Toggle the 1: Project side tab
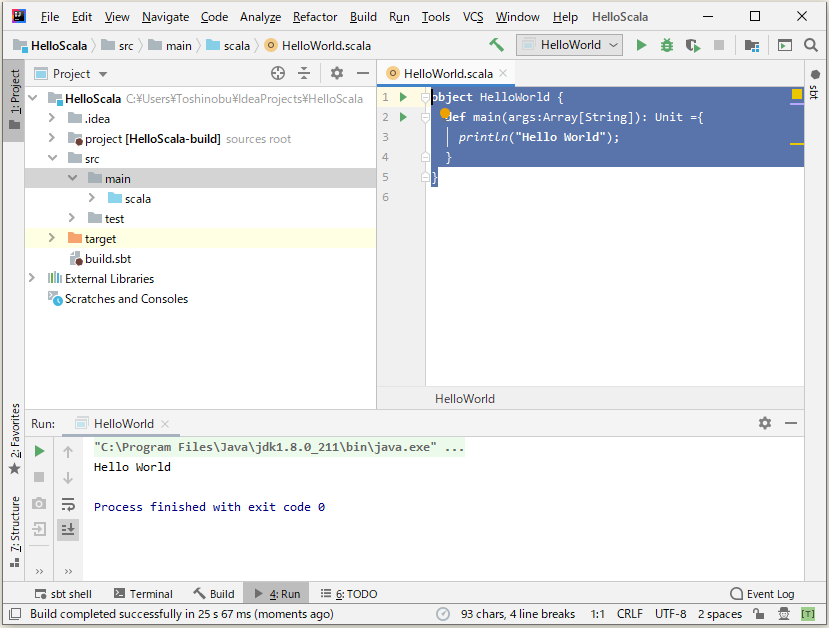 click(14, 100)
